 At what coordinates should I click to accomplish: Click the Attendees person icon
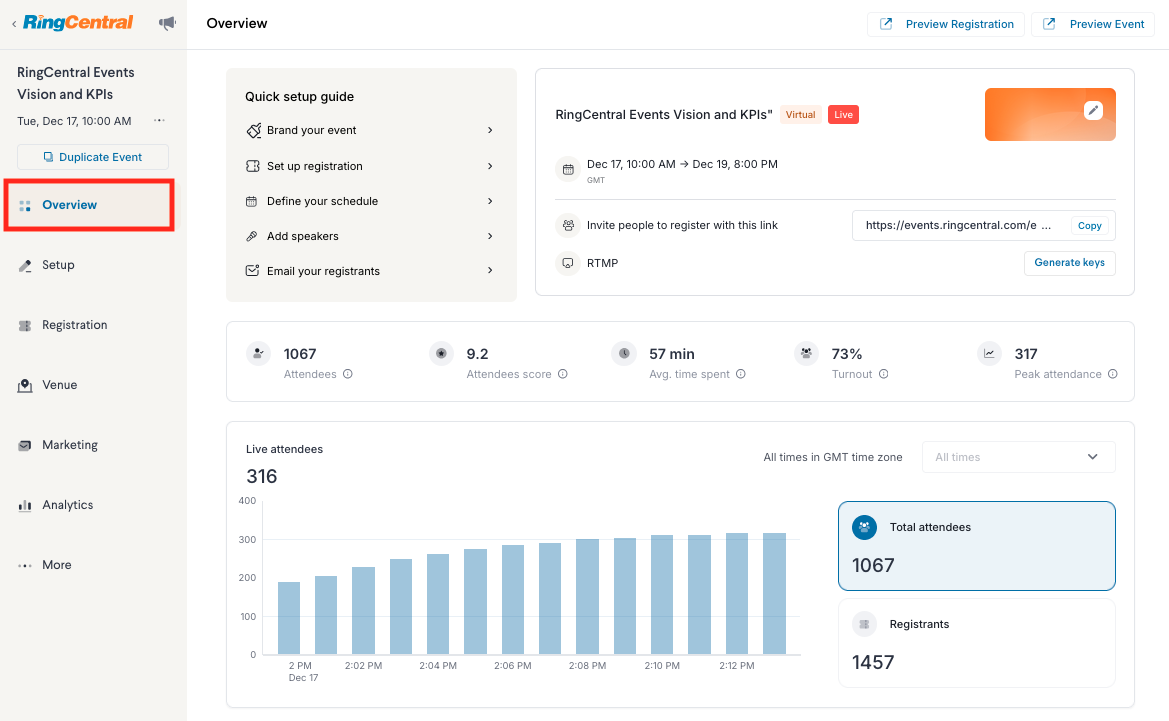[x=259, y=353]
